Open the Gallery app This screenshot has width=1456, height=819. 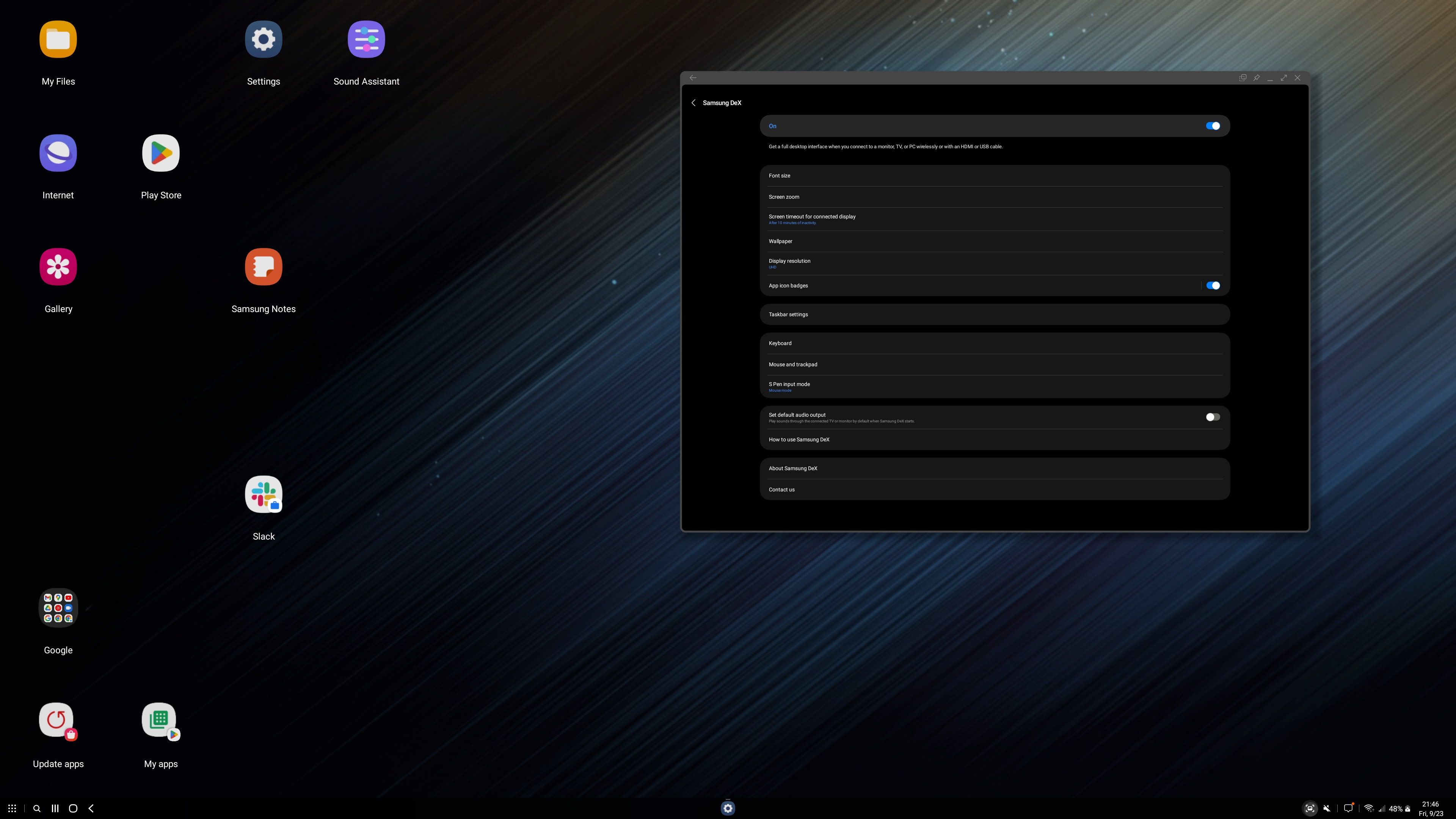point(58,267)
